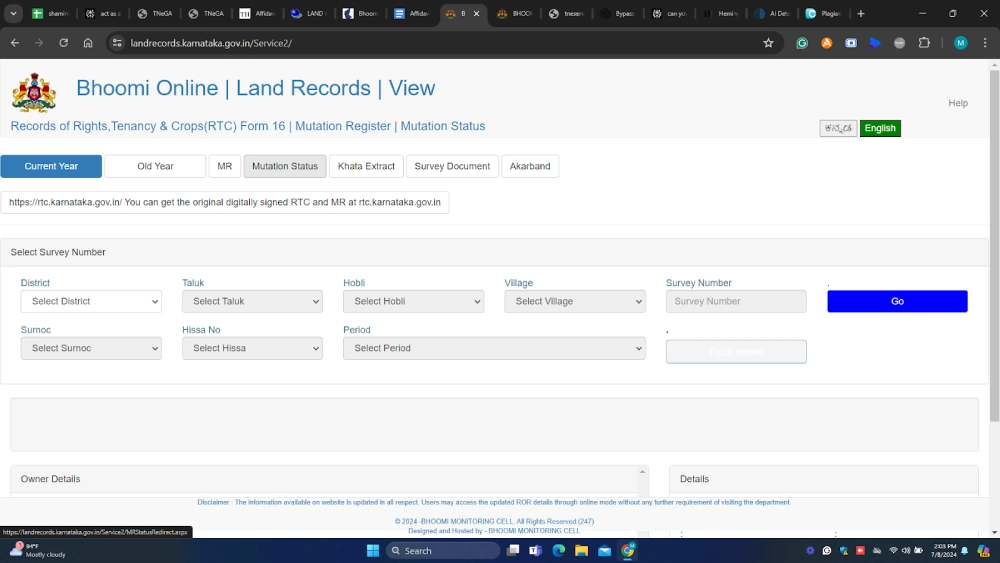Image resolution: width=1000 pixels, height=563 pixels.
Task: Open the Copilot icon in system tray
Action: click(983, 550)
